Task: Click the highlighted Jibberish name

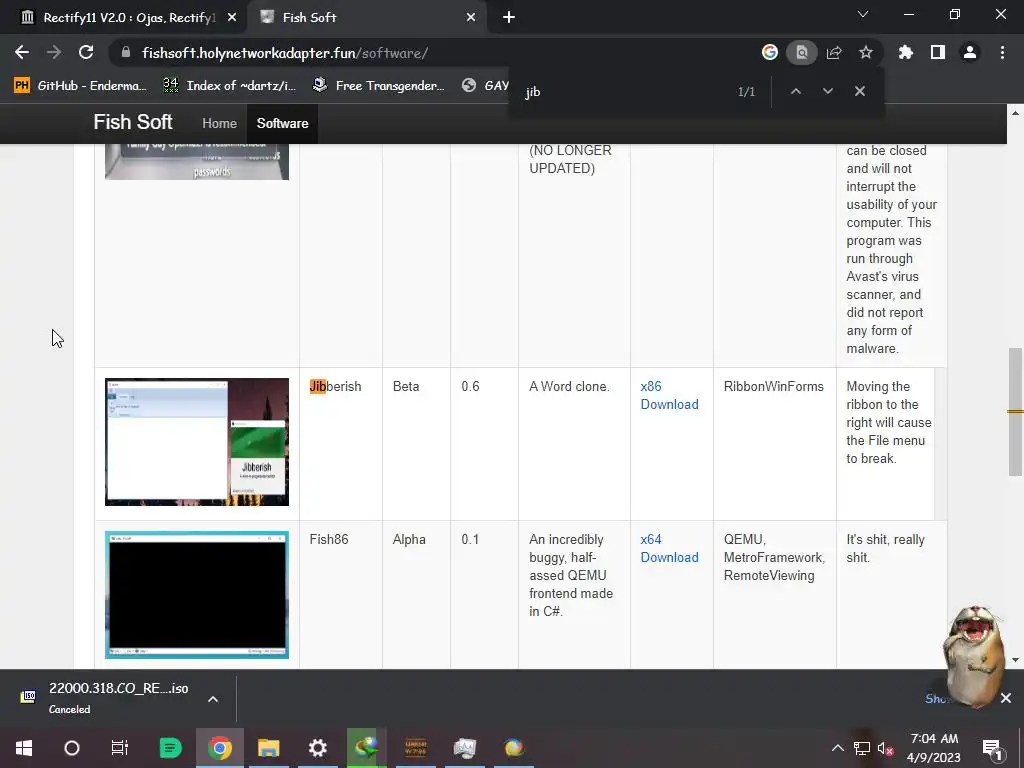Action: (335, 387)
